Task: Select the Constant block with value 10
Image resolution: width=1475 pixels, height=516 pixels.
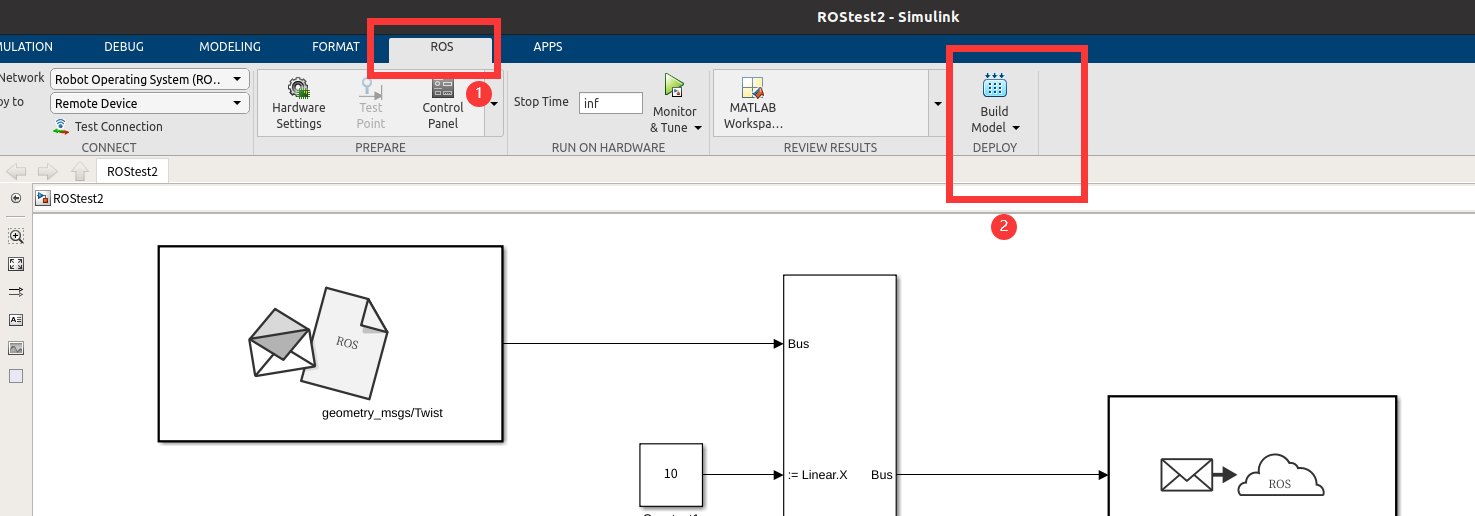Action: pos(671,475)
